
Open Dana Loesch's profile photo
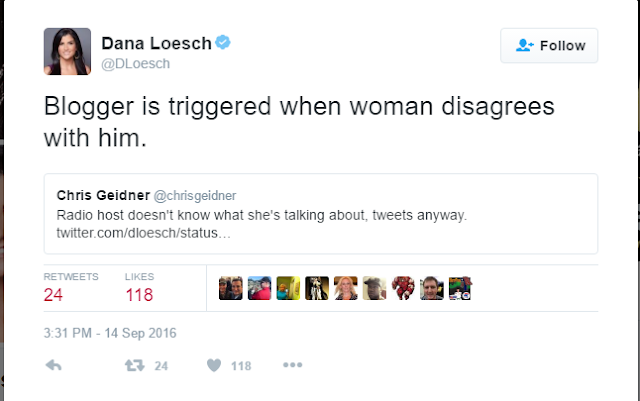click(67, 50)
